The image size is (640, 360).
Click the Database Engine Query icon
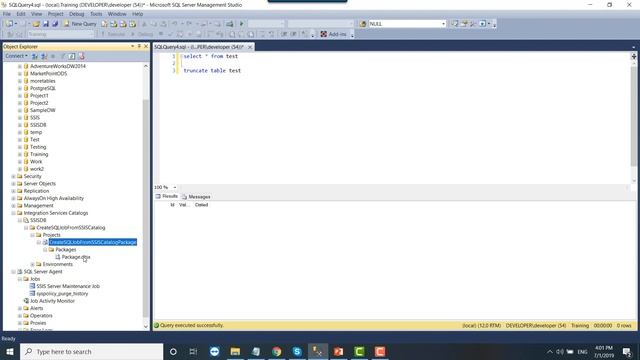(105, 24)
